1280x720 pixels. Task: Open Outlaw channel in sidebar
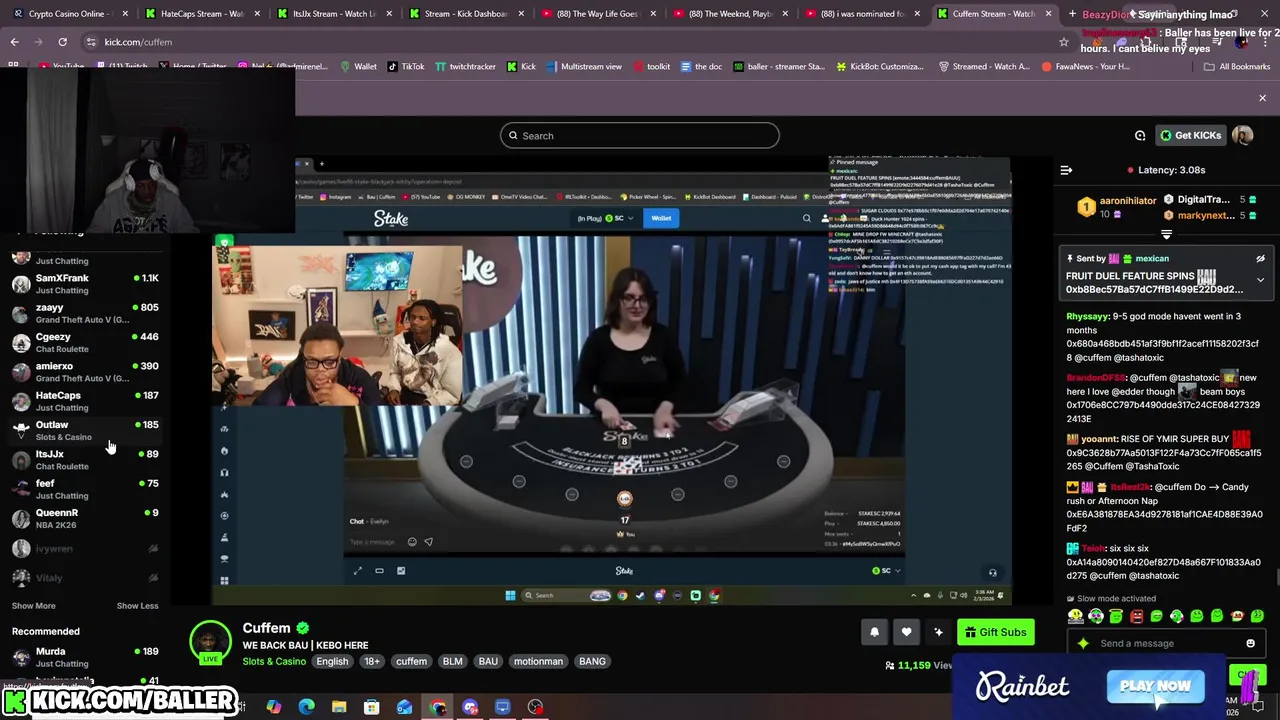(85, 430)
